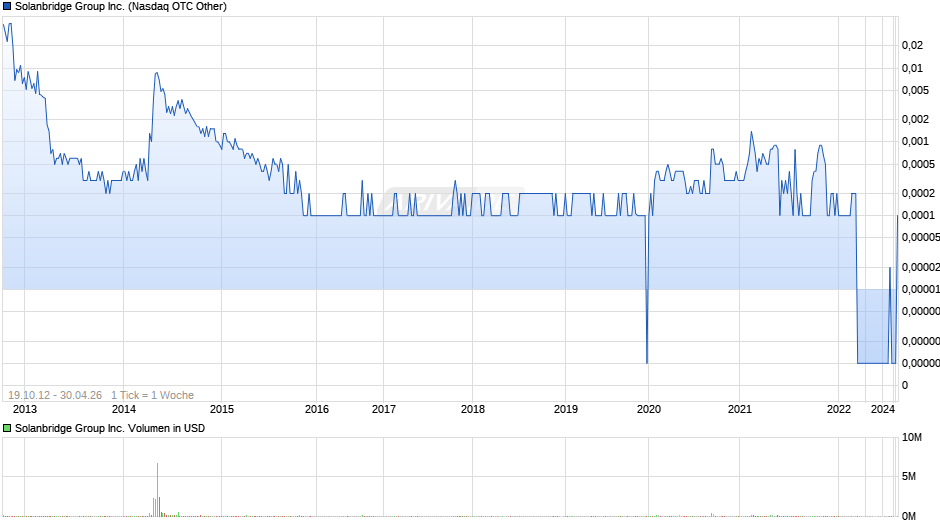Image resolution: width=940 pixels, height=526 pixels.
Task: Click the 0,02 price axis value
Action: pyautogui.click(x=912, y=46)
